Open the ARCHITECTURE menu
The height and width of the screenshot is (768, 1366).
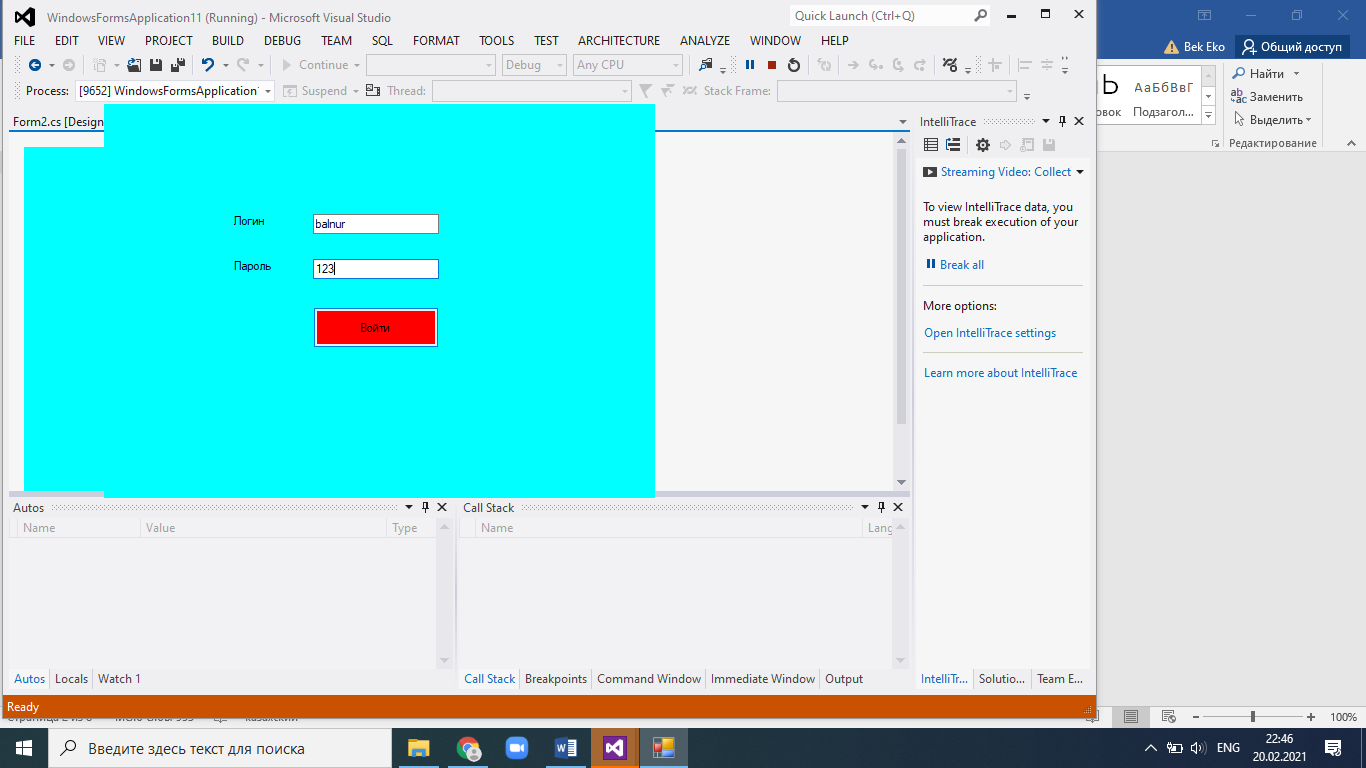tap(619, 41)
